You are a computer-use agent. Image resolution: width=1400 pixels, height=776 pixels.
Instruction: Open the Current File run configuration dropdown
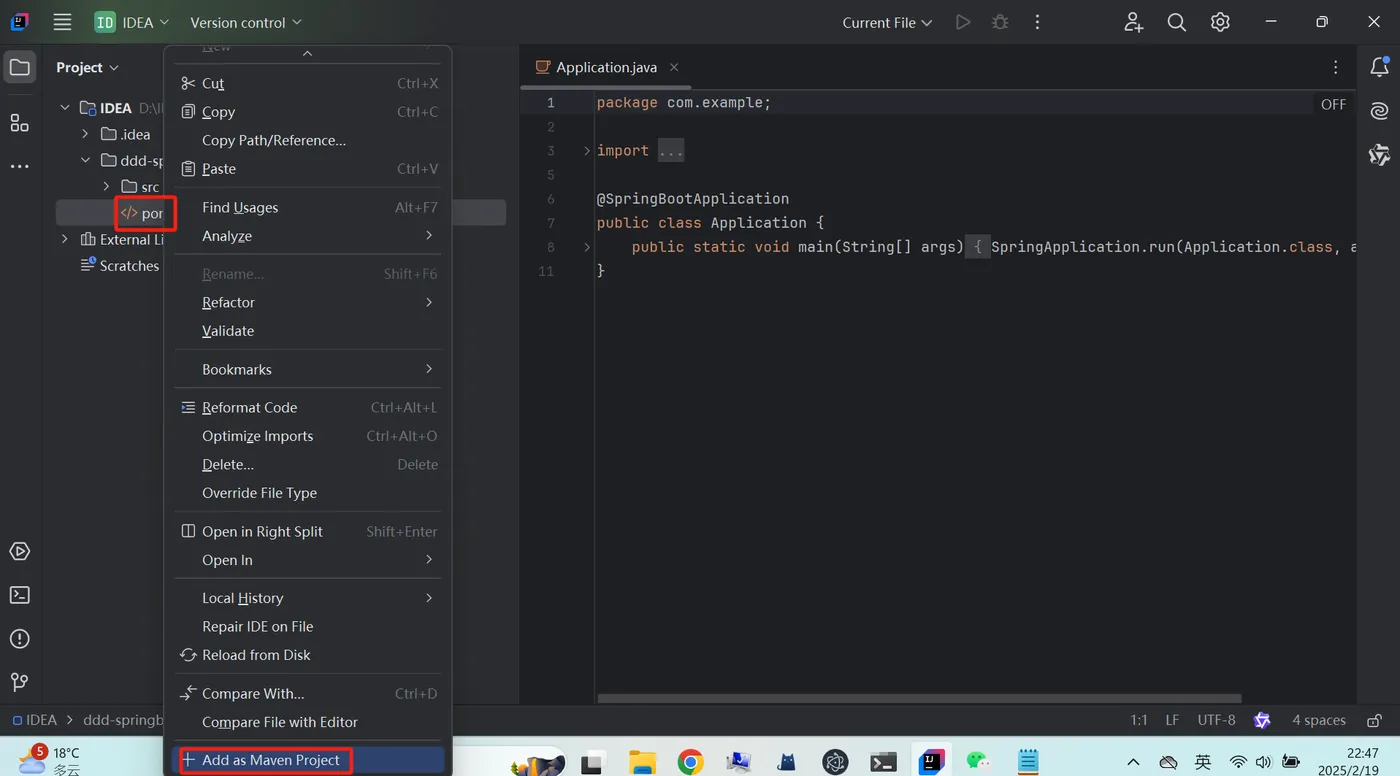887,22
